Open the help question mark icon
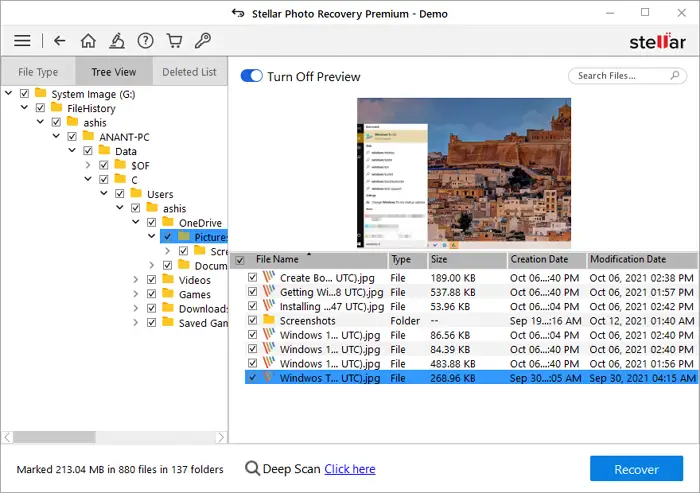 (146, 41)
